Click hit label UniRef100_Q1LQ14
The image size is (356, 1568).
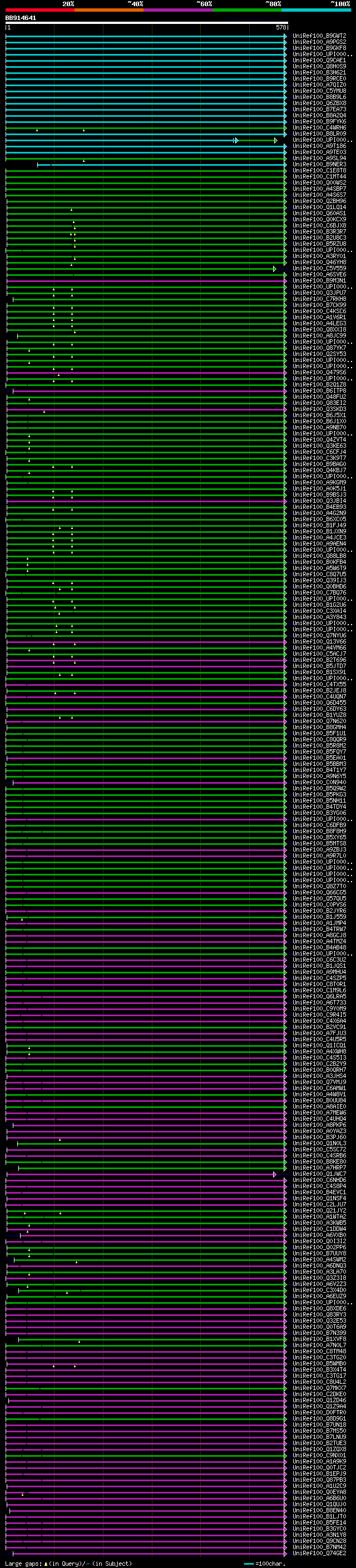[x=319, y=207]
